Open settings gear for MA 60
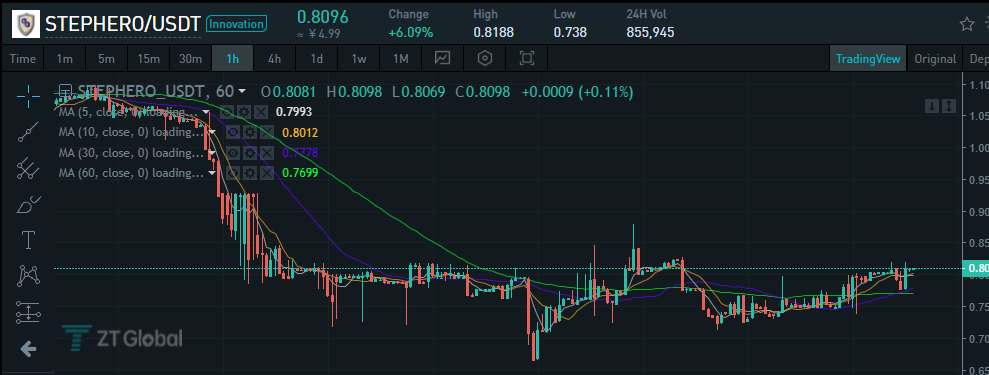Image resolution: width=989 pixels, height=375 pixels. (x=251, y=173)
